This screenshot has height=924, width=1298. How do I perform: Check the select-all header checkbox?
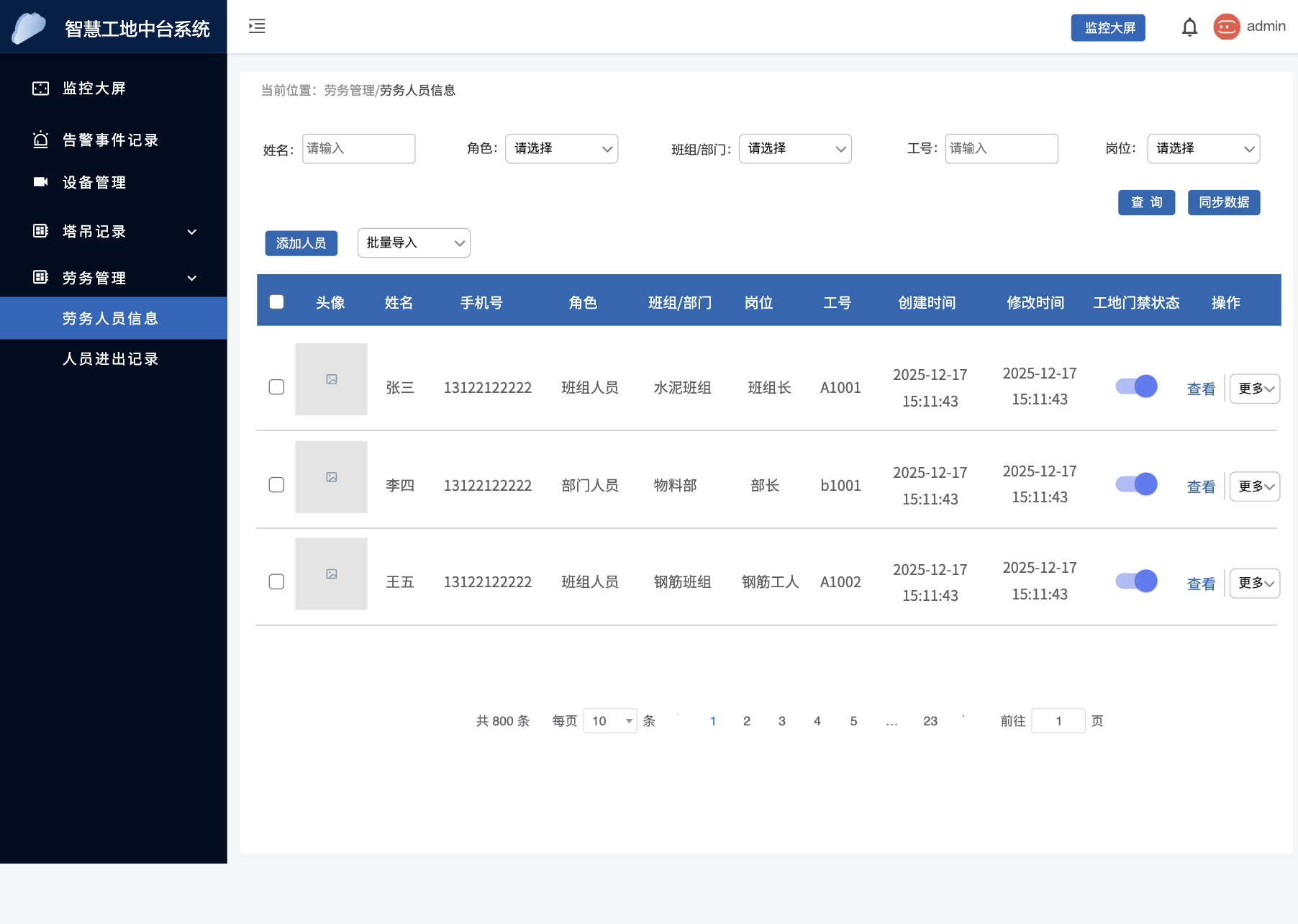tap(276, 302)
